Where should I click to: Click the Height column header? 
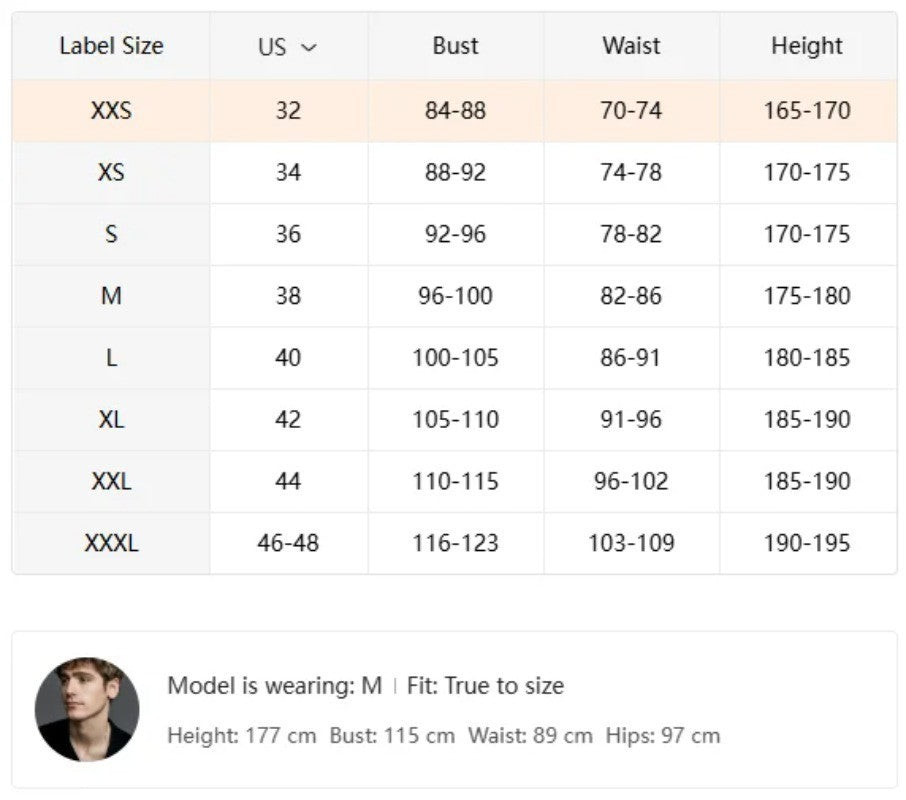tap(807, 46)
